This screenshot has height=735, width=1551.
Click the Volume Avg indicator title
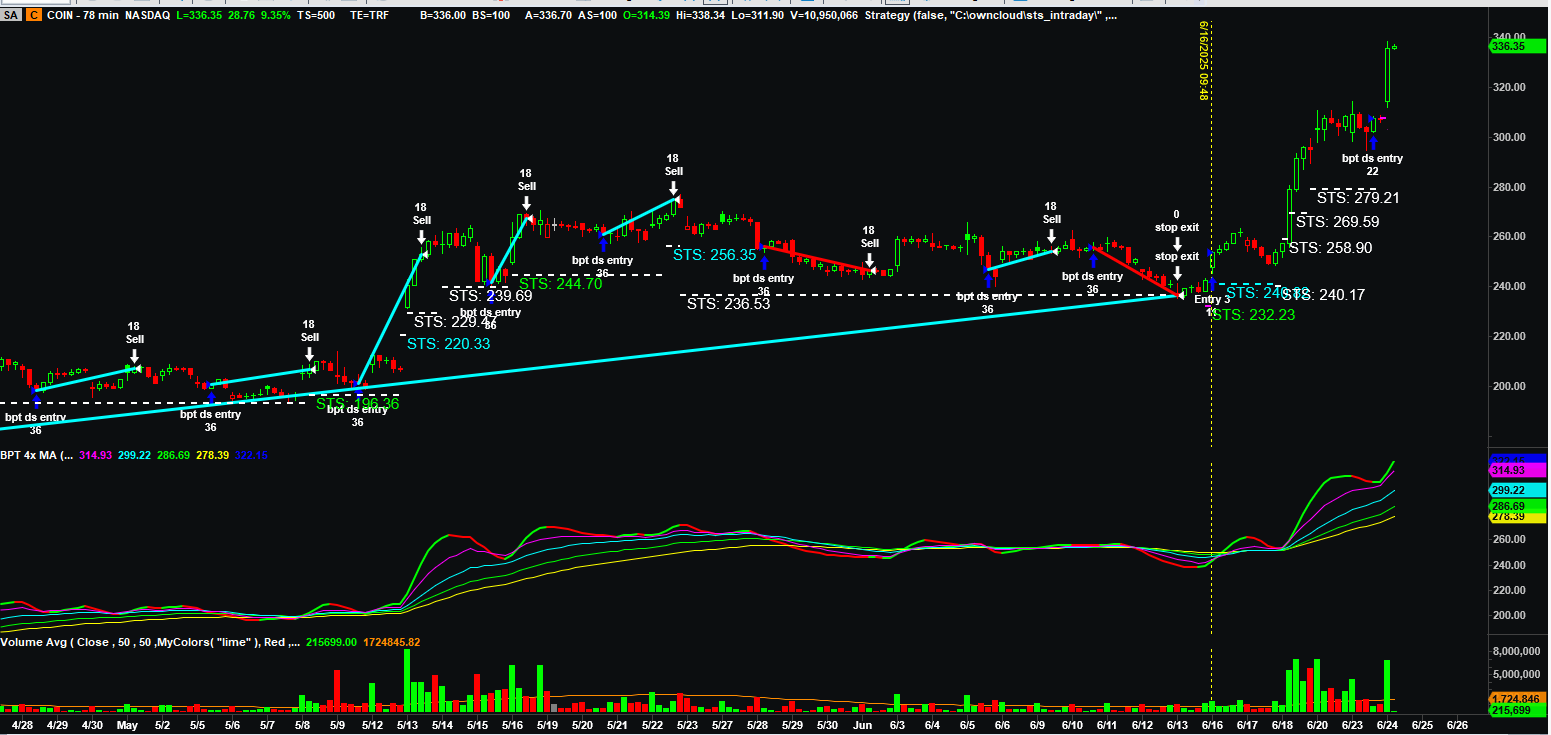coord(150,642)
